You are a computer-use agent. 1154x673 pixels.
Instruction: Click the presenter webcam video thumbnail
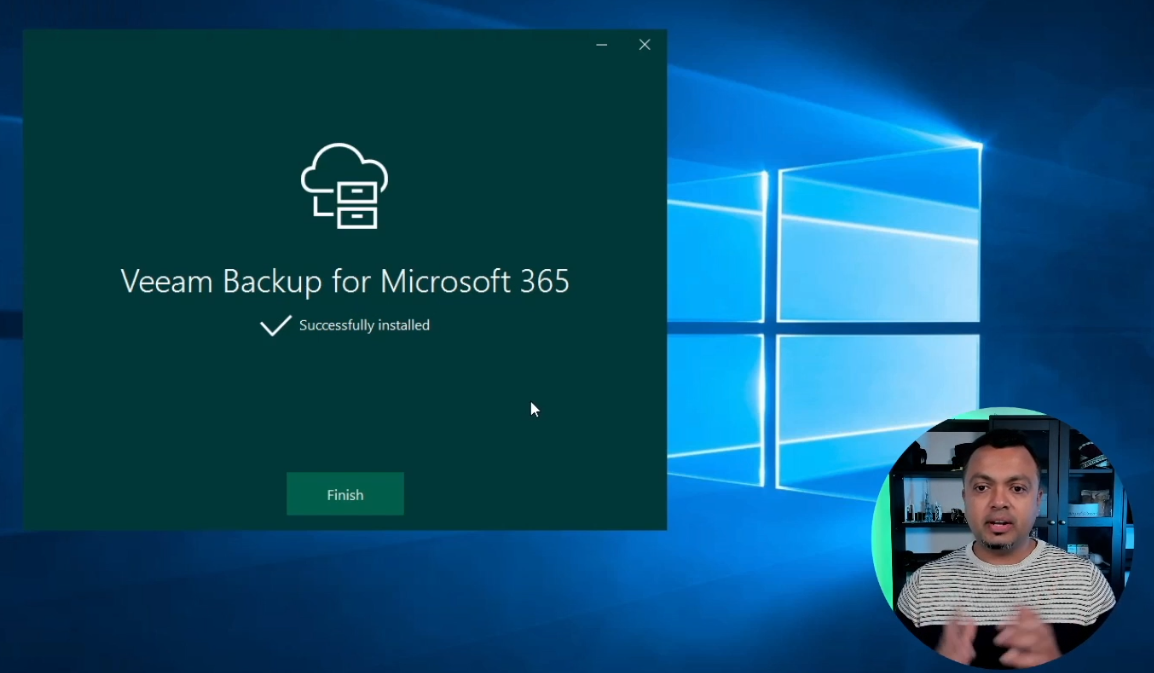(x=1002, y=538)
